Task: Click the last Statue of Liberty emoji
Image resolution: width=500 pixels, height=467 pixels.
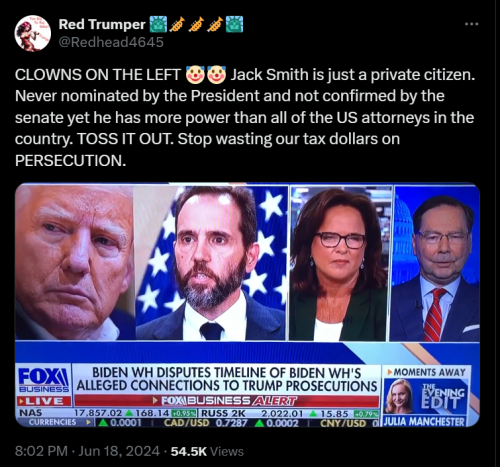Action: click(235, 24)
